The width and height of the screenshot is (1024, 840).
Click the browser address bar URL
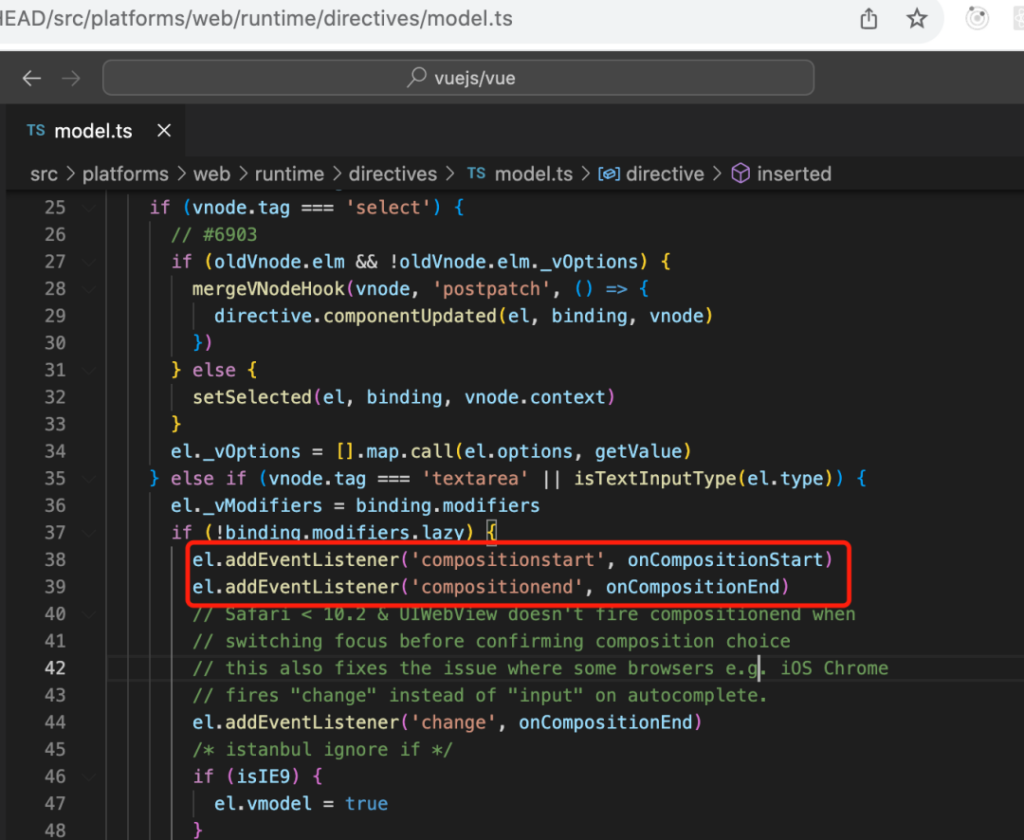[x=256, y=18]
